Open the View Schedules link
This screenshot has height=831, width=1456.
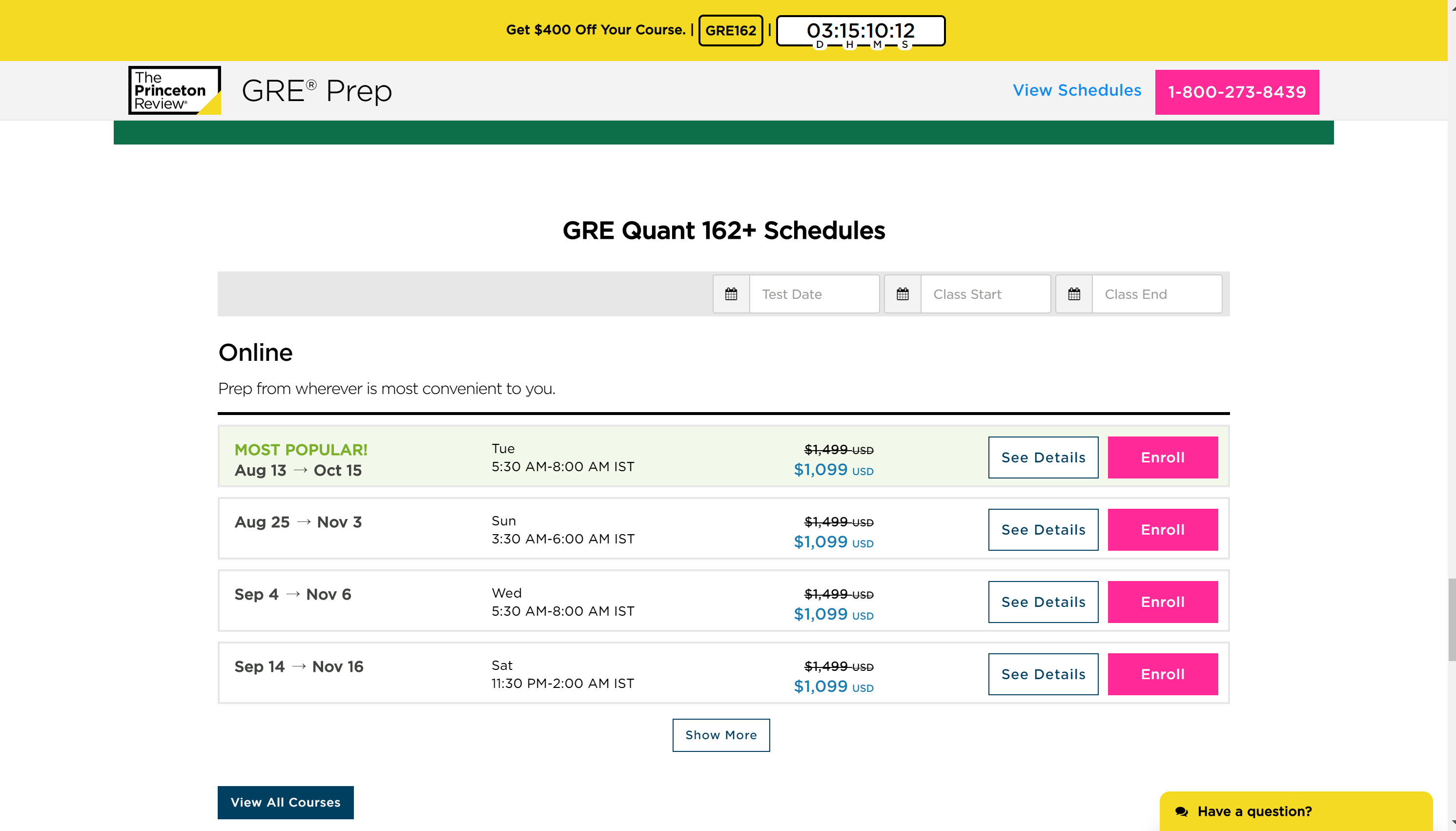tap(1077, 90)
